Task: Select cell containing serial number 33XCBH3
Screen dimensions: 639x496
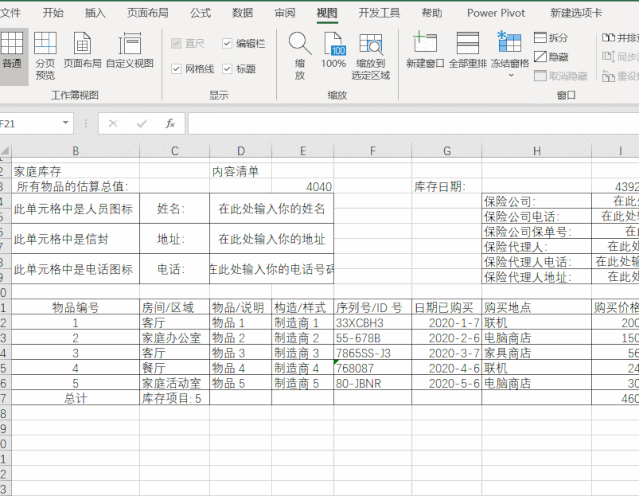Action: click(371, 323)
